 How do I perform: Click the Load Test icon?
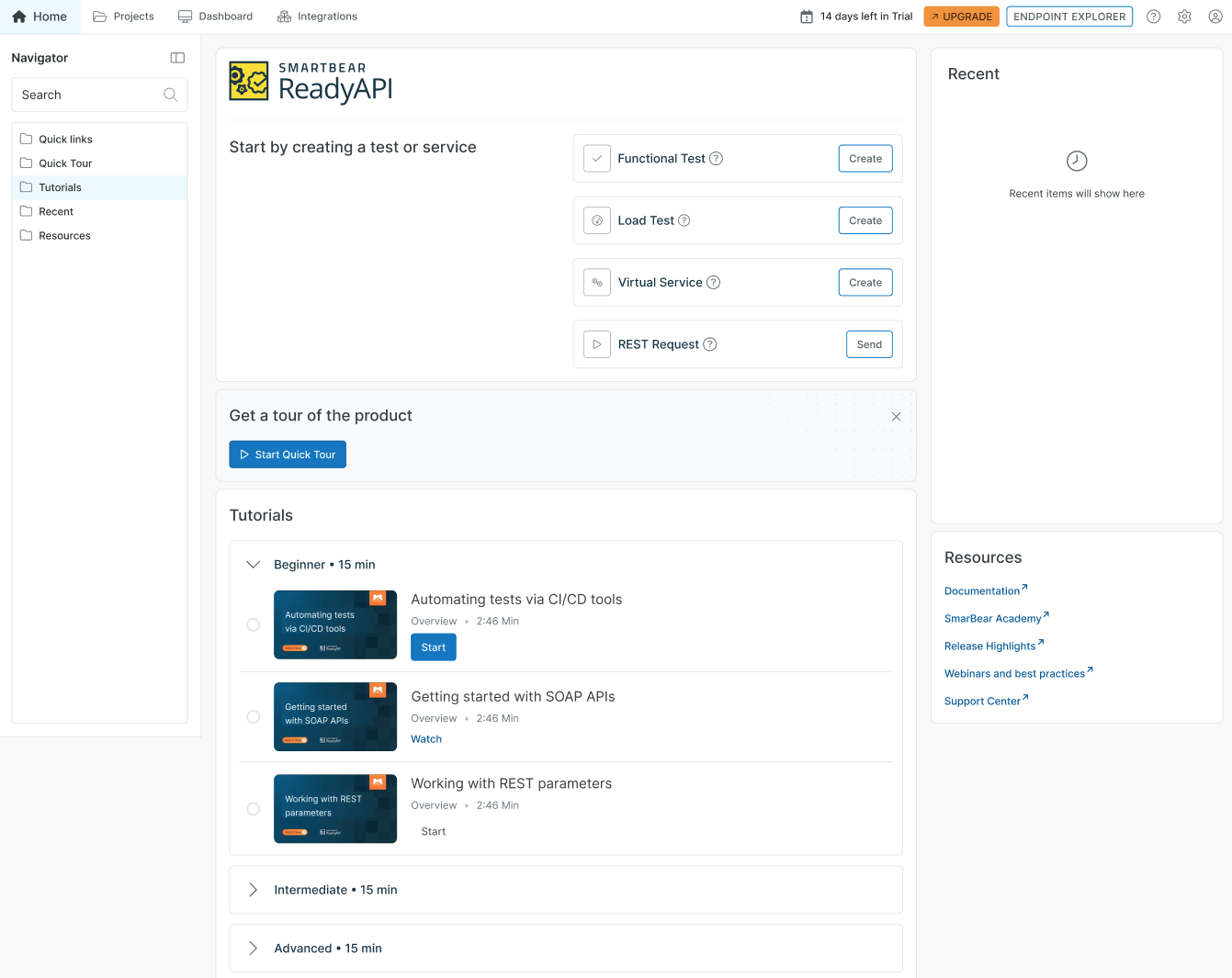tap(597, 220)
